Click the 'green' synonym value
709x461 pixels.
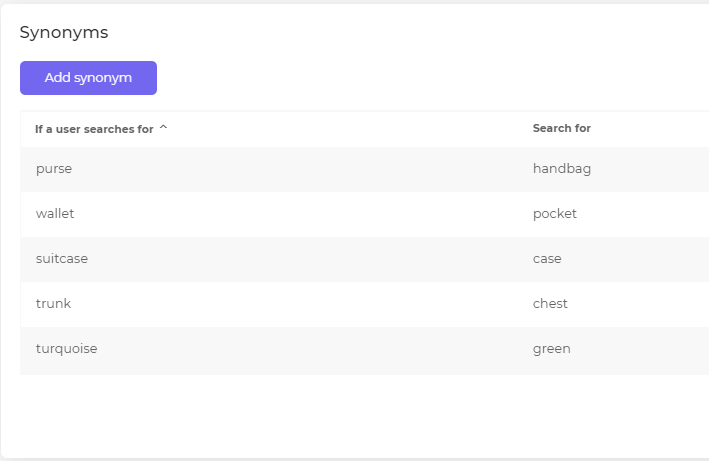[551, 349]
